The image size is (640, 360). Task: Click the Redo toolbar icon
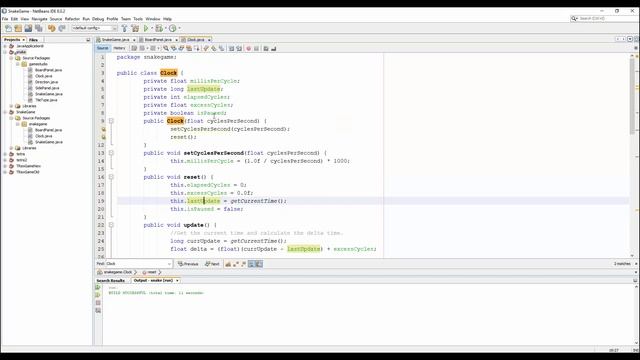[x=62, y=28]
